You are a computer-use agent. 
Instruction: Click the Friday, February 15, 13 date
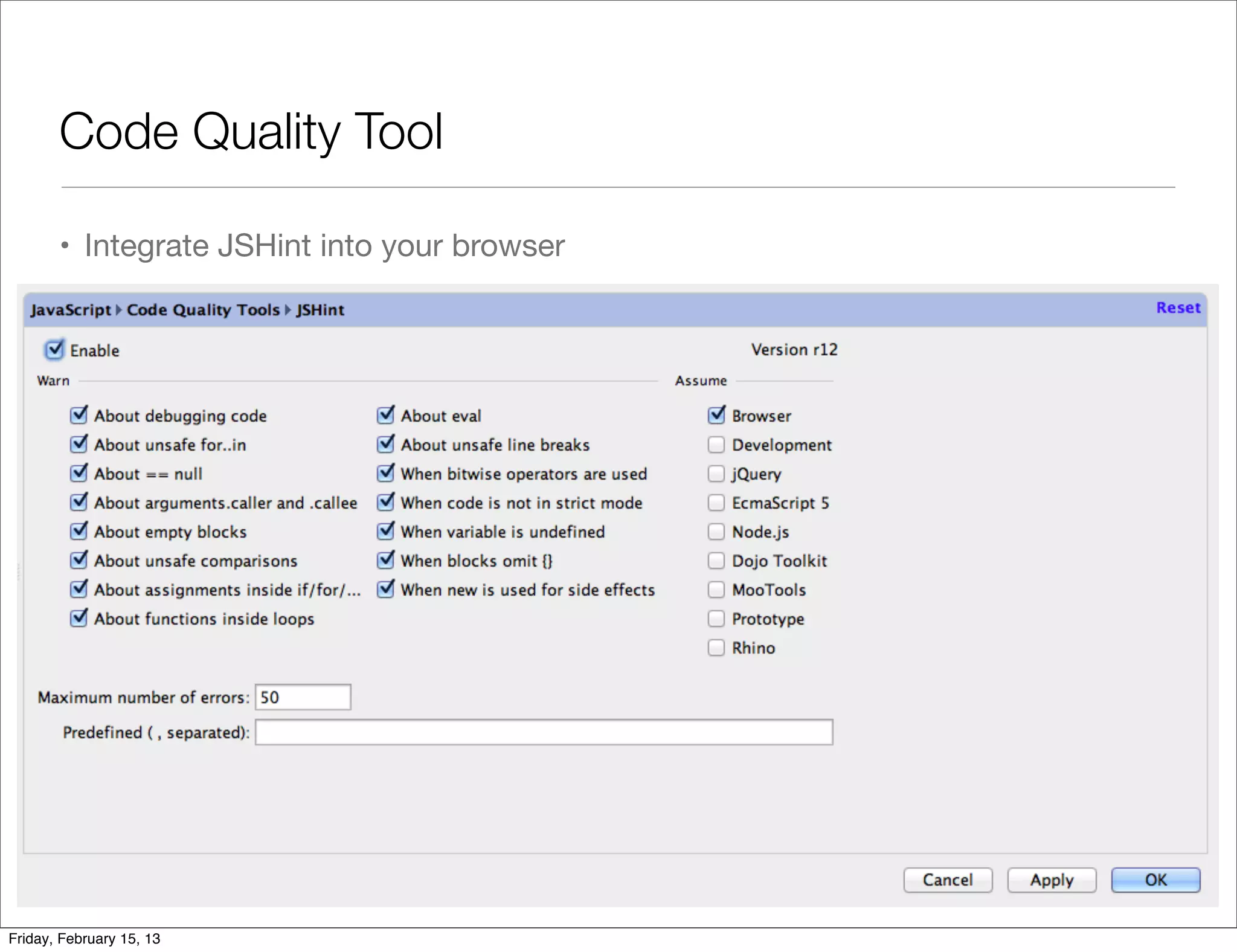coord(85,939)
